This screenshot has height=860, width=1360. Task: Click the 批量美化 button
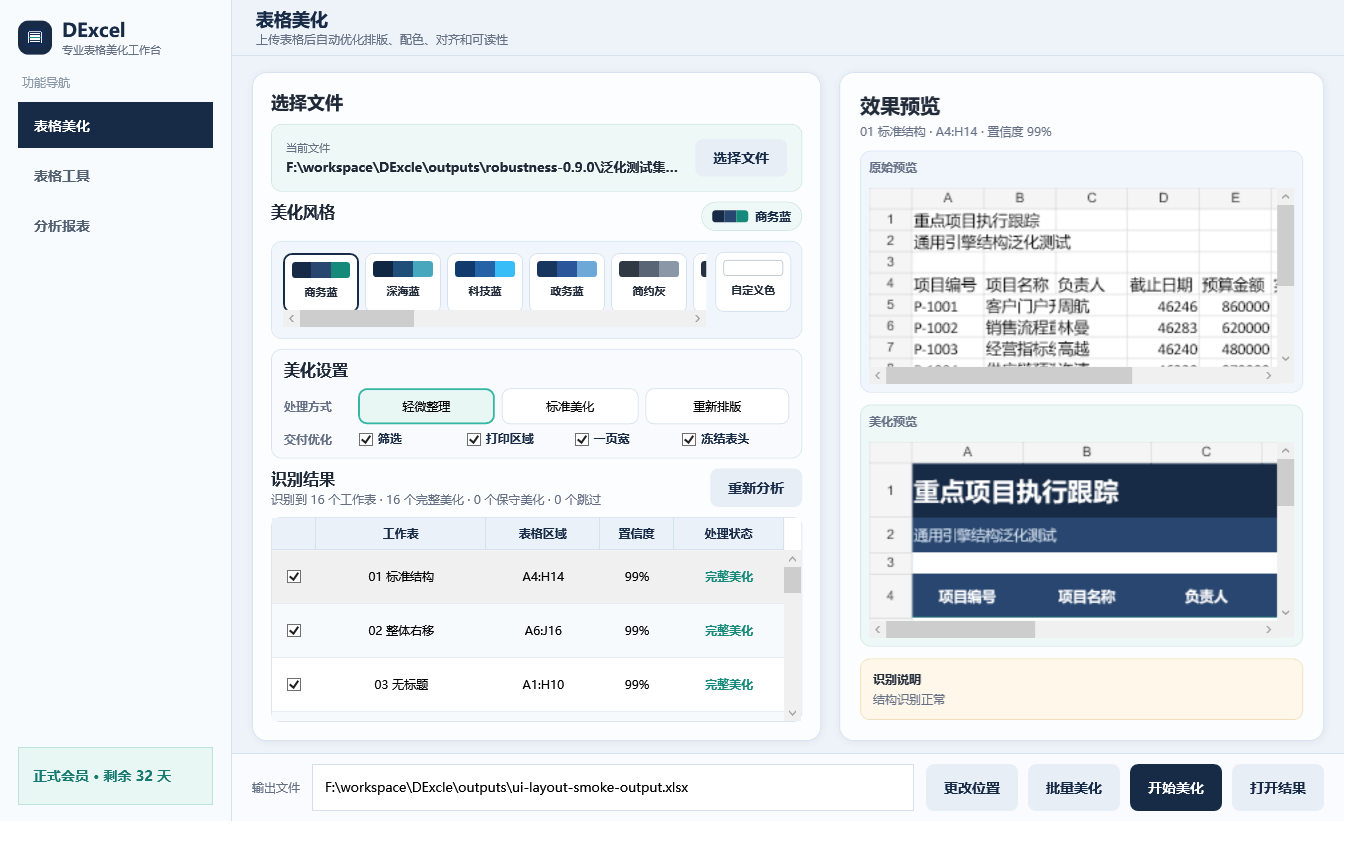click(1074, 788)
